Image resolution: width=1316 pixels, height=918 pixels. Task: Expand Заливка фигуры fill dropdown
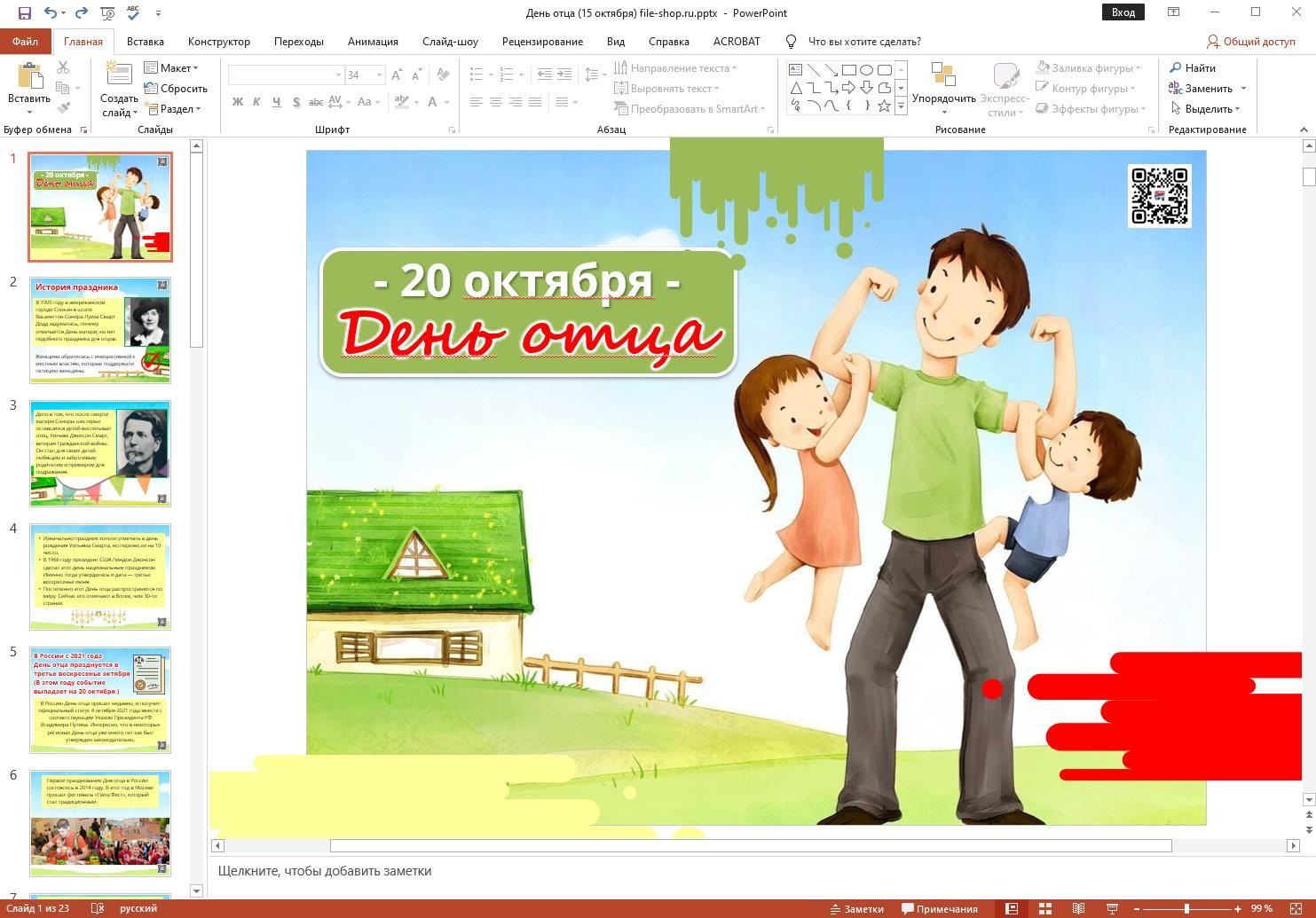1089,68
